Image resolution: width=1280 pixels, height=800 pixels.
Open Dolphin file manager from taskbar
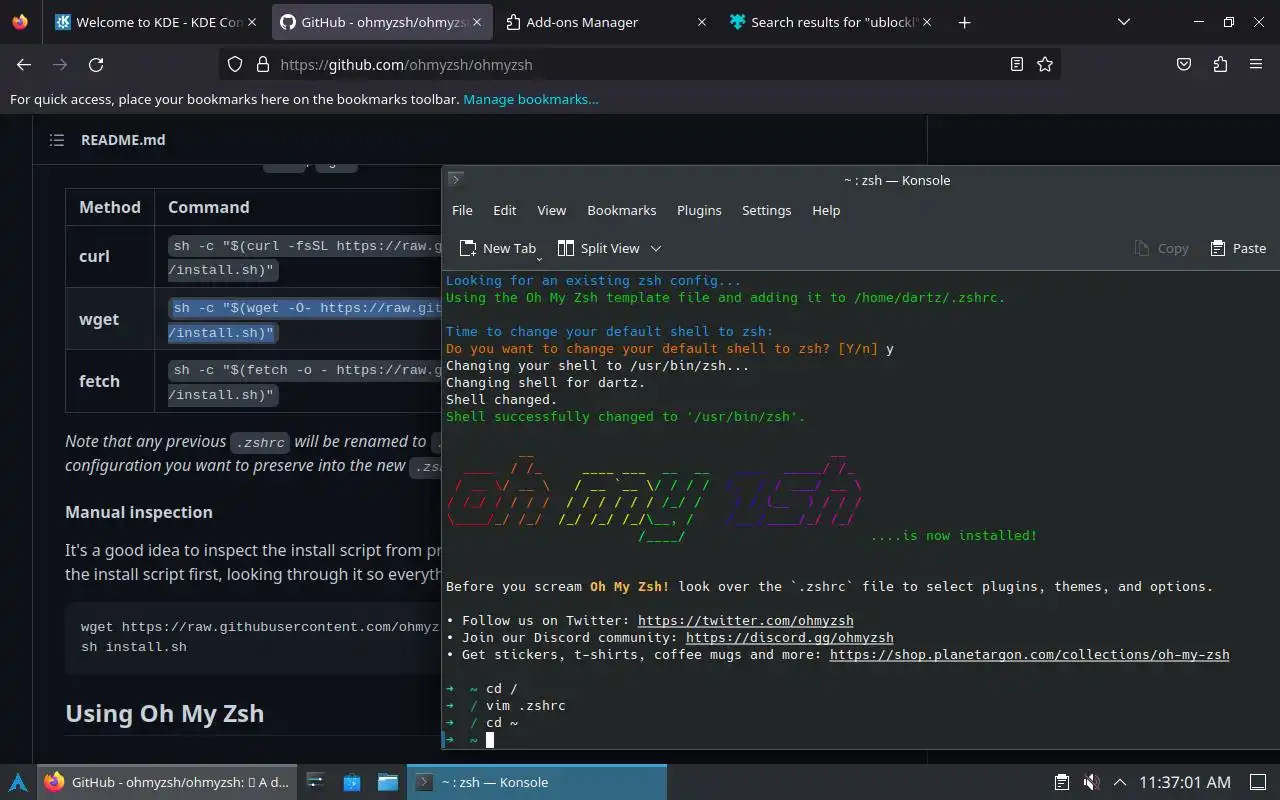[387, 782]
